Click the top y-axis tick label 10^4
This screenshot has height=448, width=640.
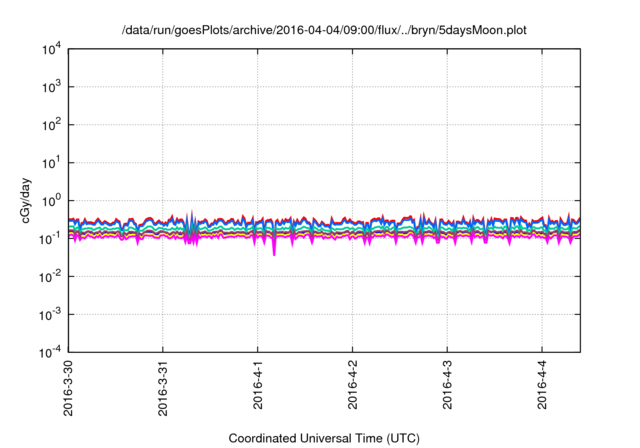tap(51, 49)
